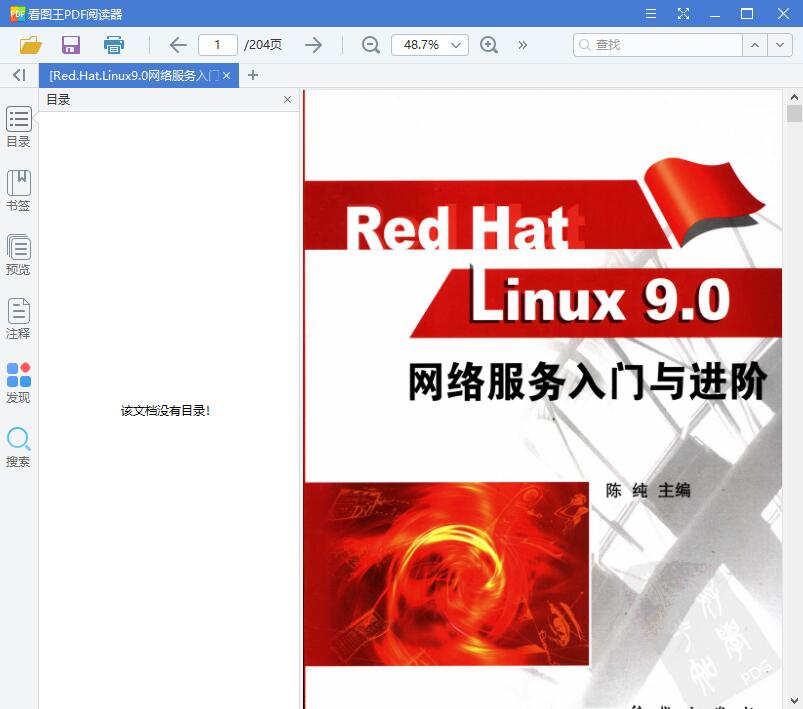This screenshot has height=709, width=803.
Task: Show more toolbar tools chevron
Action: [522, 45]
